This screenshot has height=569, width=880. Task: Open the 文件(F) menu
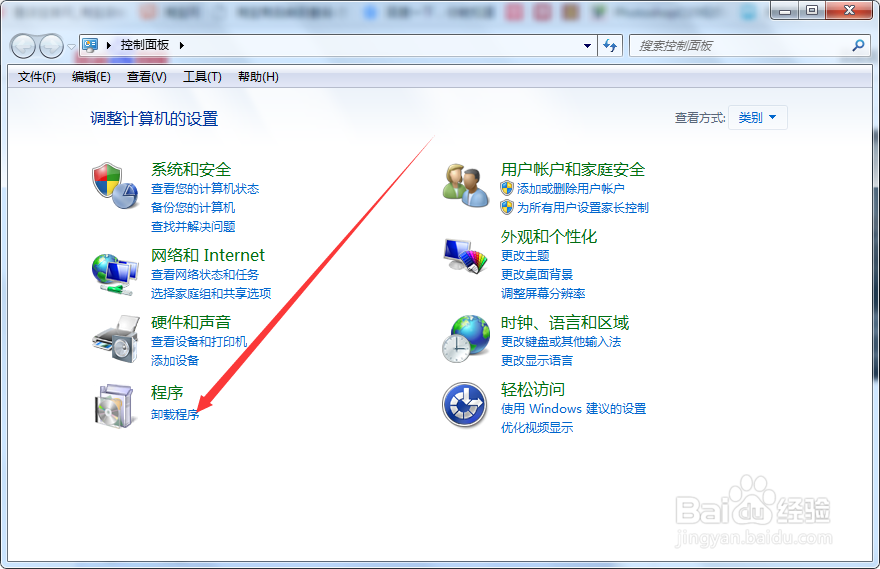(x=36, y=77)
